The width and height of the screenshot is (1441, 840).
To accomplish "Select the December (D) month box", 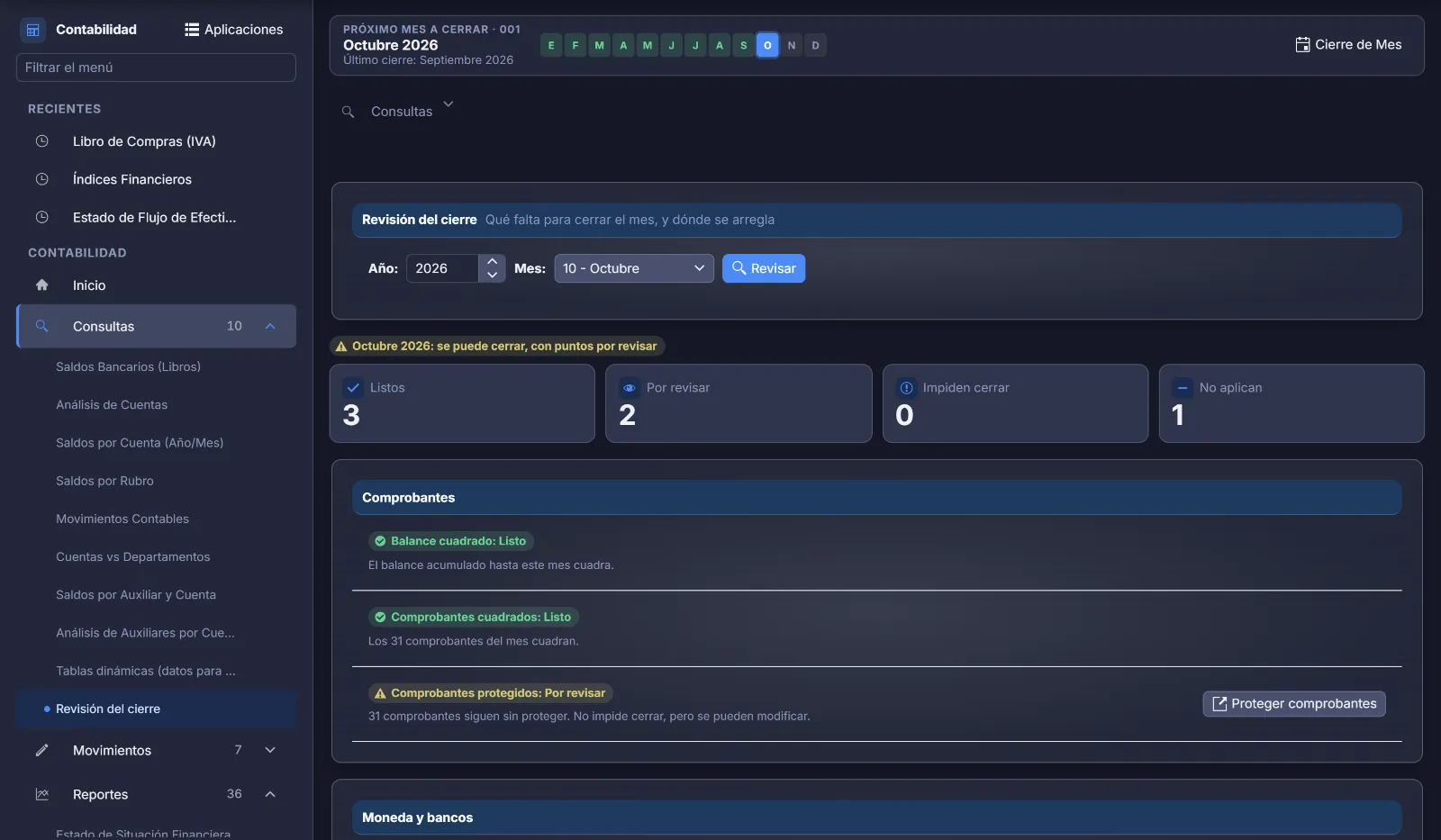I will pyautogui.click(x=816, y=45).
